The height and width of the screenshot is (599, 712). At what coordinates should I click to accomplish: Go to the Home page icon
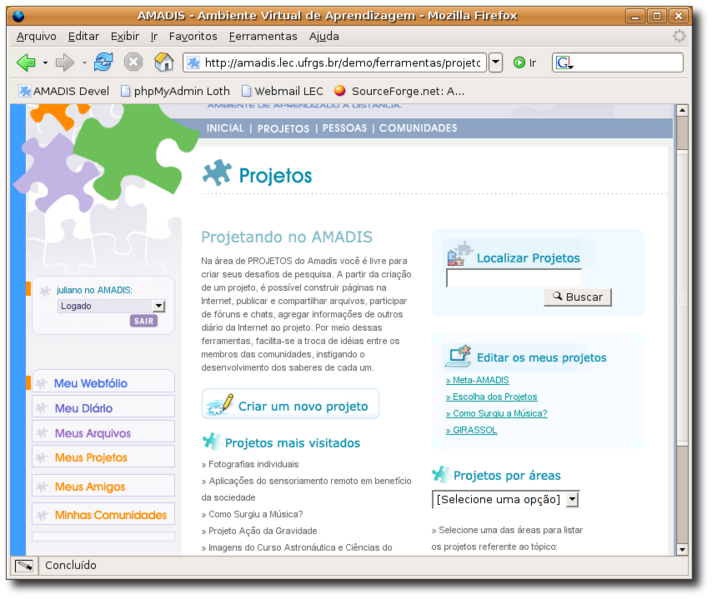coord(163,62)
